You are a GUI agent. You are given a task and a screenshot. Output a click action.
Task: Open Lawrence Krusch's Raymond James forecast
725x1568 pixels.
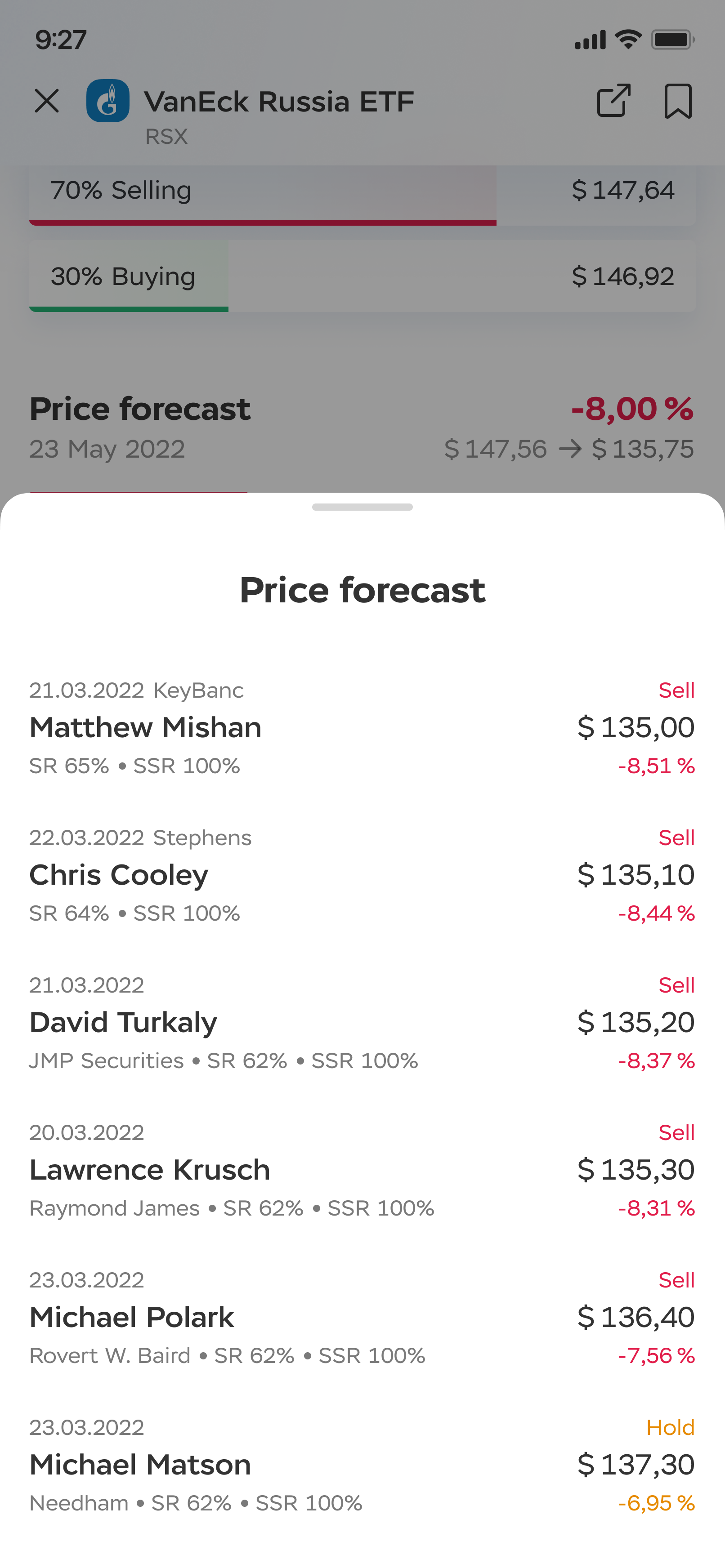tap(362, 1170)
